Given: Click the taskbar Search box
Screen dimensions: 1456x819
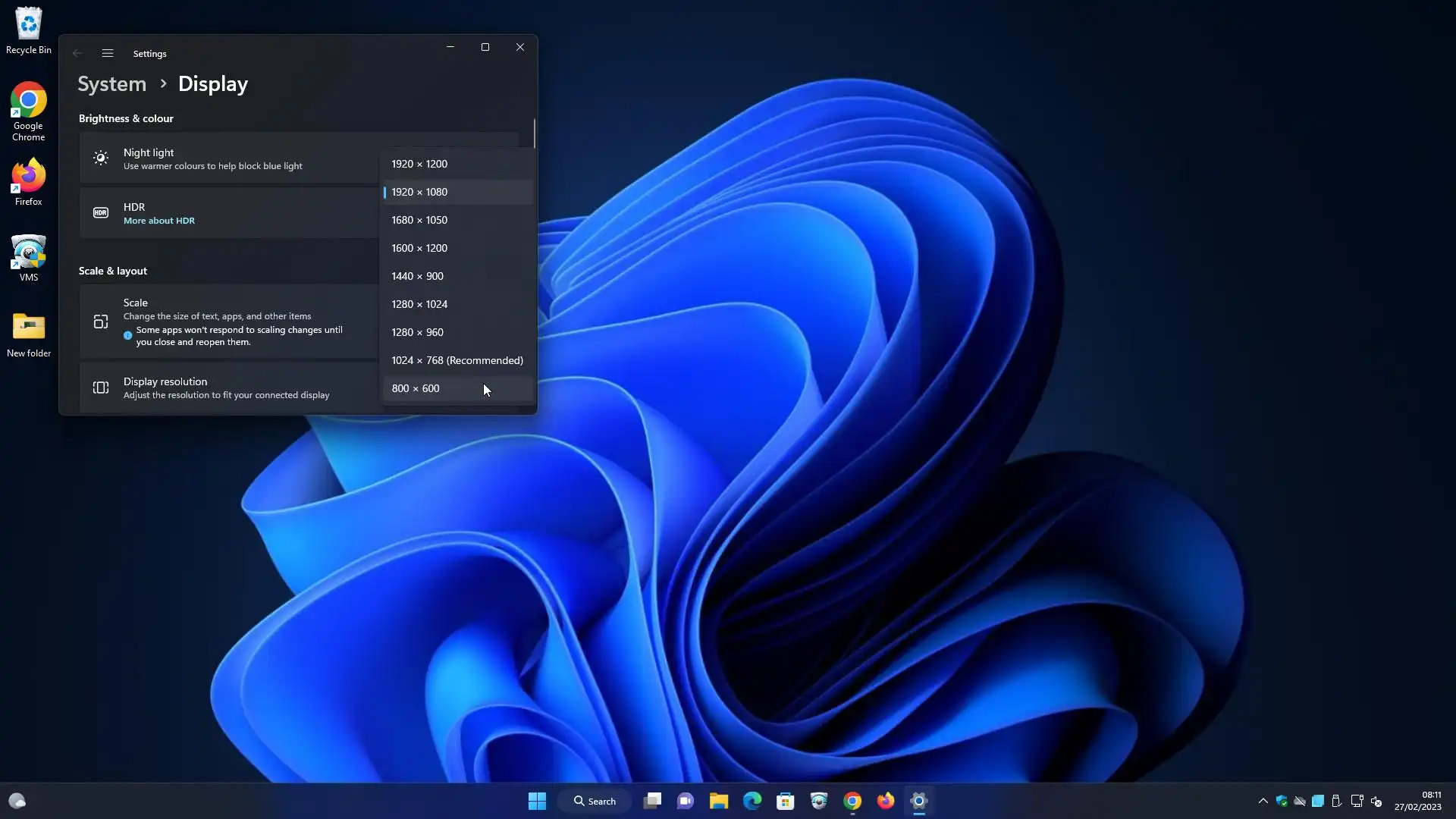Looking at the screenshot, I should [x=595, y=802].
